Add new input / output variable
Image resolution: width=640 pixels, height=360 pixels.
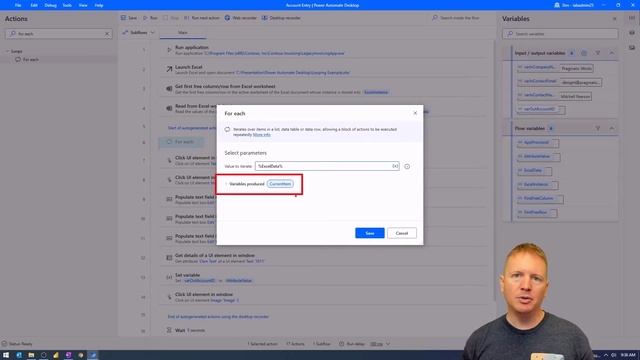pyautogui.click(x=584, y=53)
